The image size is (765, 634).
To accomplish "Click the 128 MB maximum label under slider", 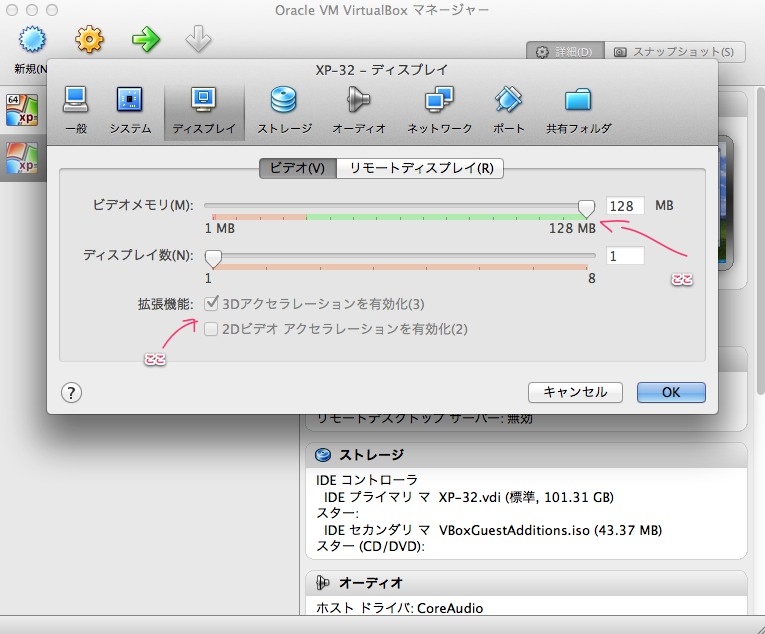I will point(572,228).
